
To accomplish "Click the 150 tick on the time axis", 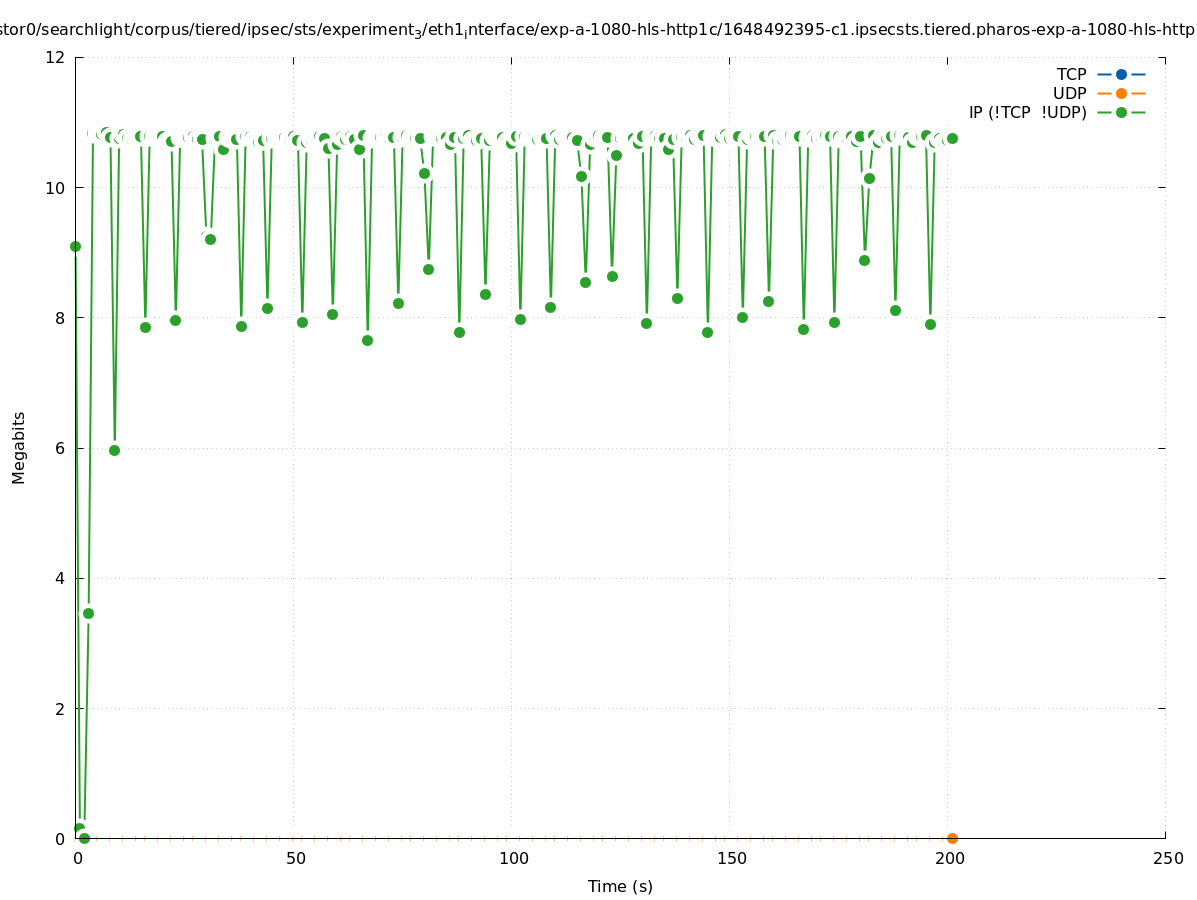I will tap(731, 858).
